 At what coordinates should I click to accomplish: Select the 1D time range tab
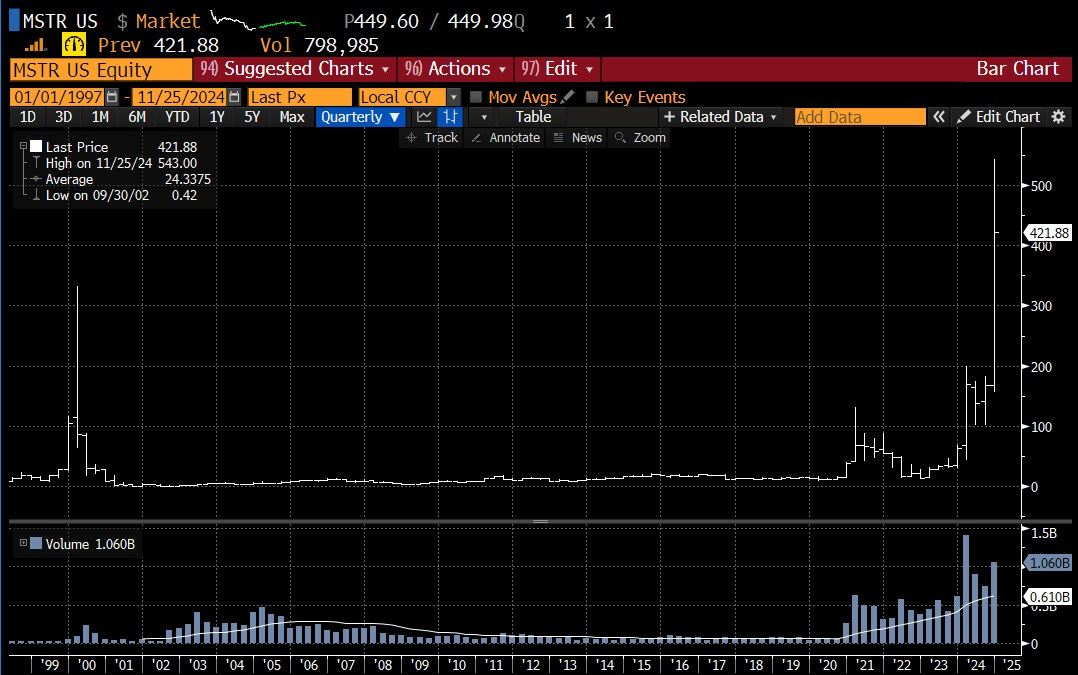(28, 117)
